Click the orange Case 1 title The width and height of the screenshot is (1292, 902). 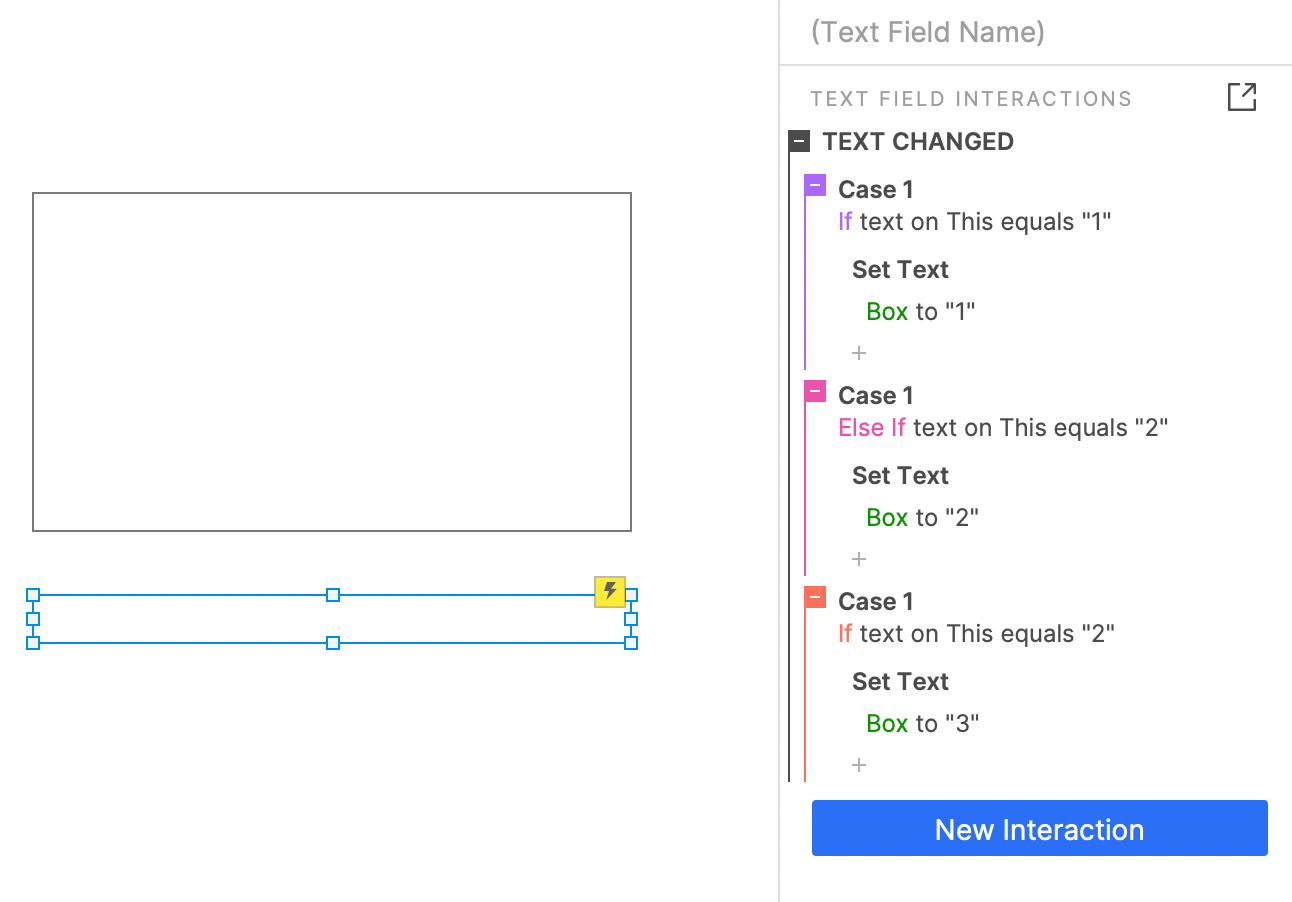876,601
